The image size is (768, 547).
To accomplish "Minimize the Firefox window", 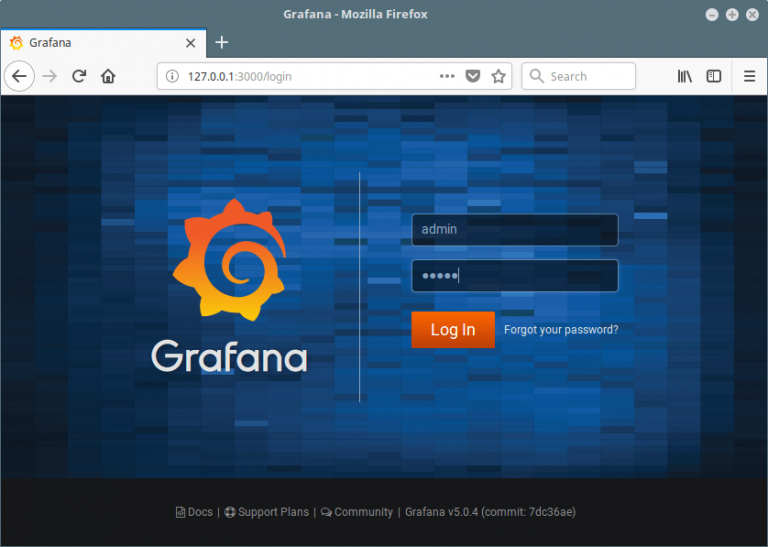I will point(712,15).
